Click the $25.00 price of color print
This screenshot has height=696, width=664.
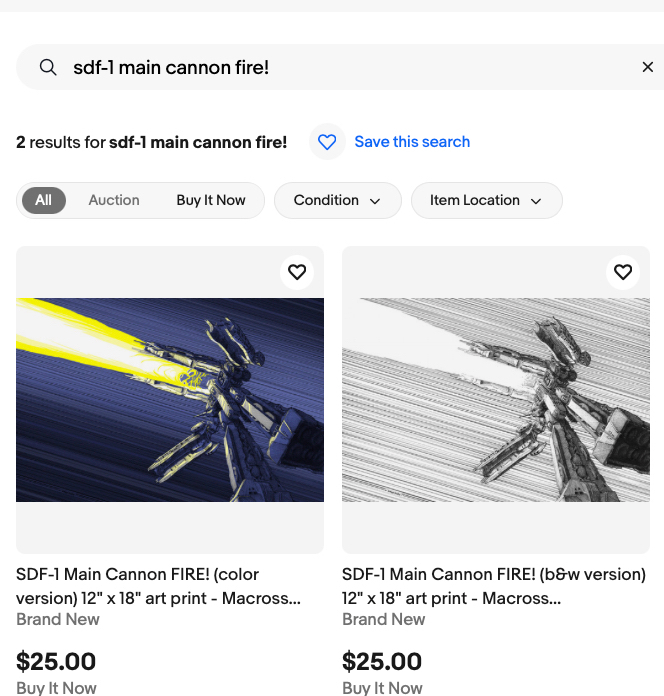tap(56, 661)
